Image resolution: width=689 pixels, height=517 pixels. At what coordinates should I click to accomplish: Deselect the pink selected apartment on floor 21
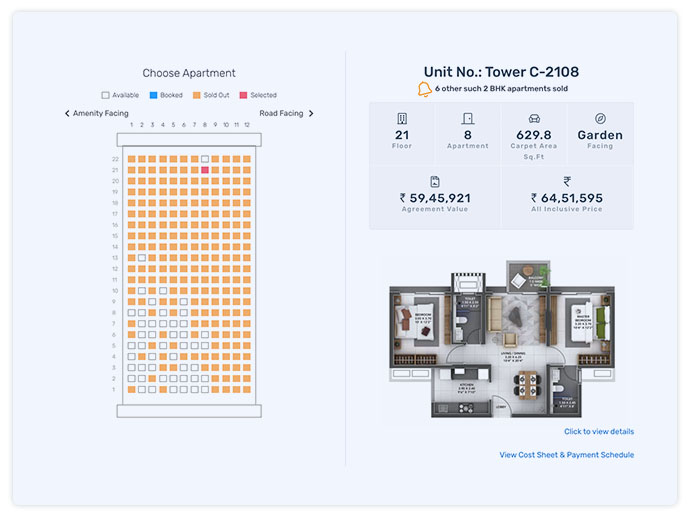(205, 170)
